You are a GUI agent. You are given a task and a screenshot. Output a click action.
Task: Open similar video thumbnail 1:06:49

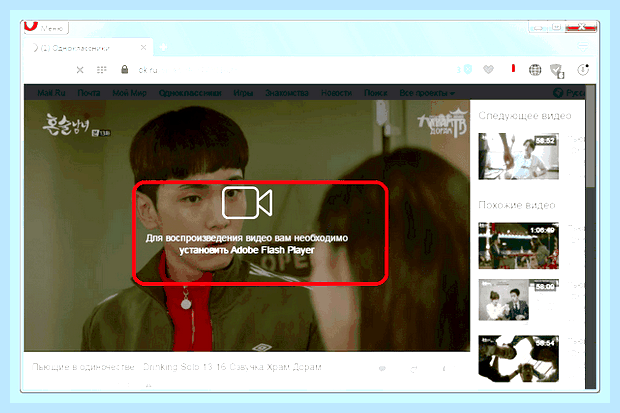pos(518,246)
